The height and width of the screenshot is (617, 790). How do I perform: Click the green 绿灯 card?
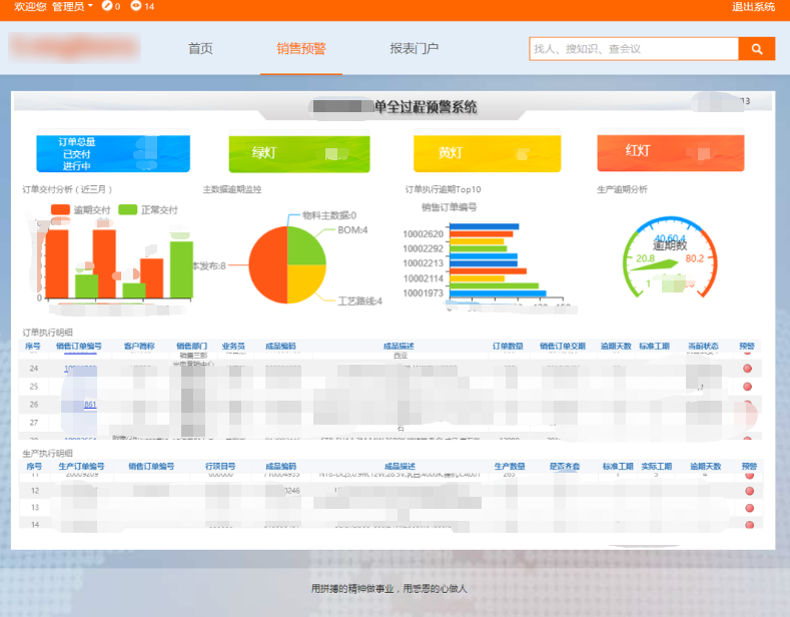299,153
